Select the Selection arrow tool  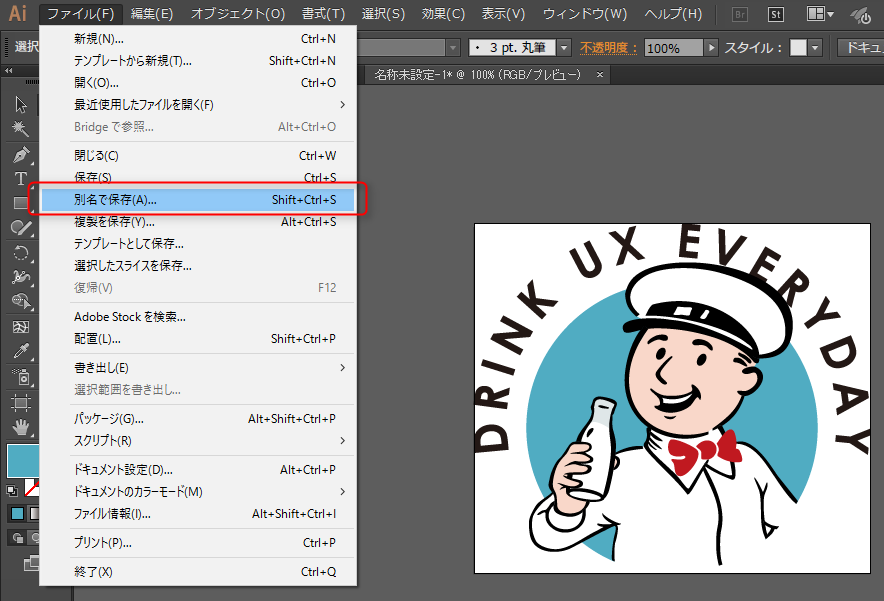pos(20,104)
